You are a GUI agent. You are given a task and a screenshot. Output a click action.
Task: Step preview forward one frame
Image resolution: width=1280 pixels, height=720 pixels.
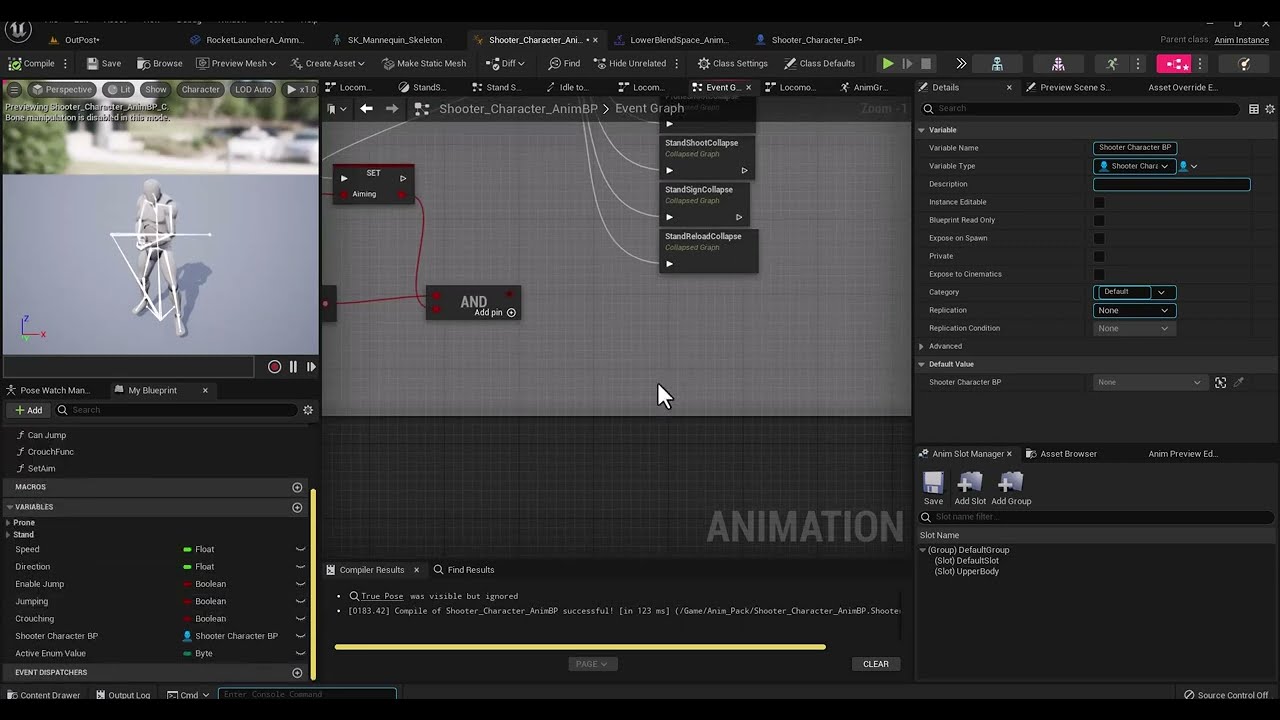311,367
